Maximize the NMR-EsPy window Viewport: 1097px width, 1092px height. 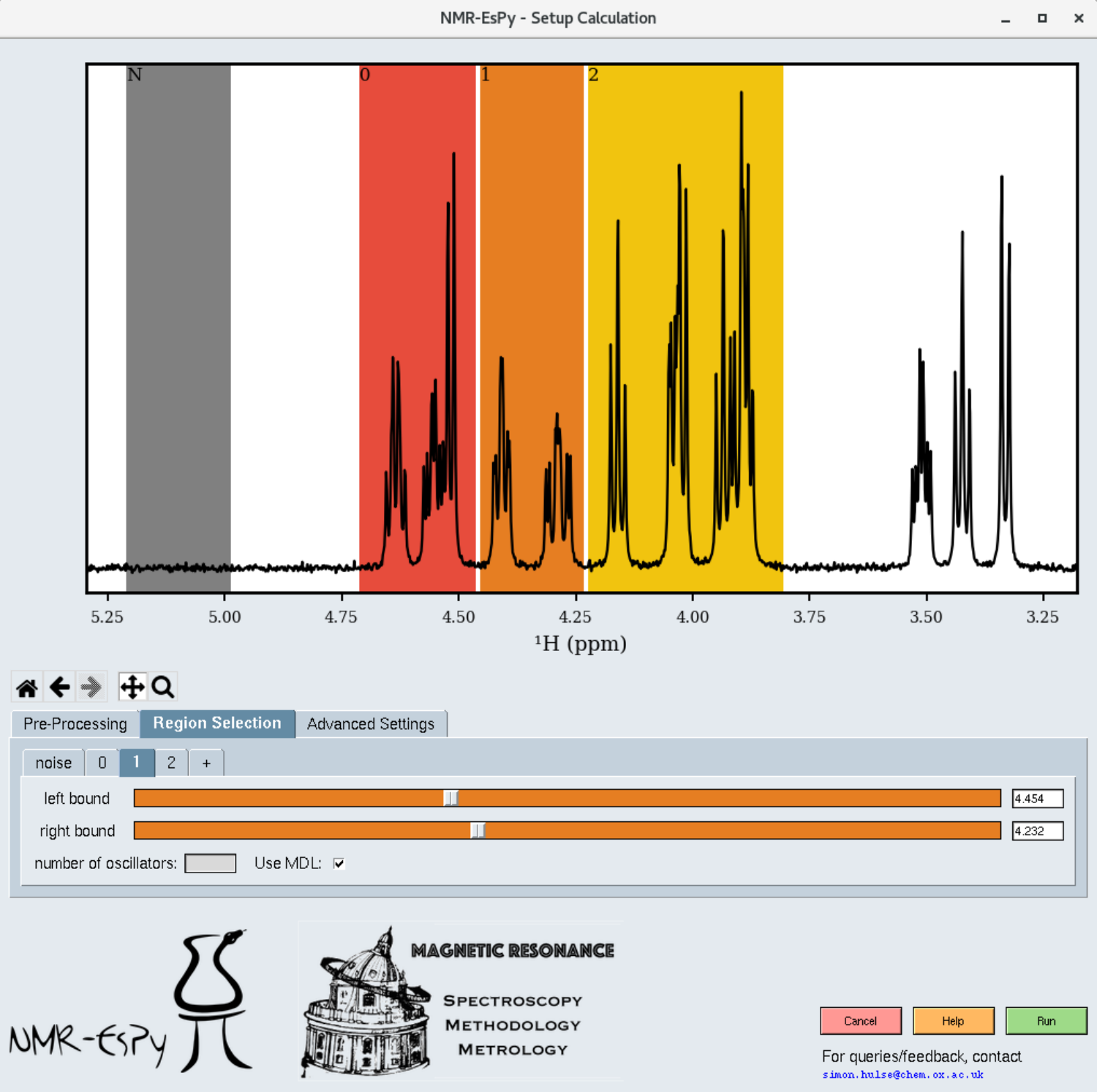pyautogui.click(x=1042, y=18)
